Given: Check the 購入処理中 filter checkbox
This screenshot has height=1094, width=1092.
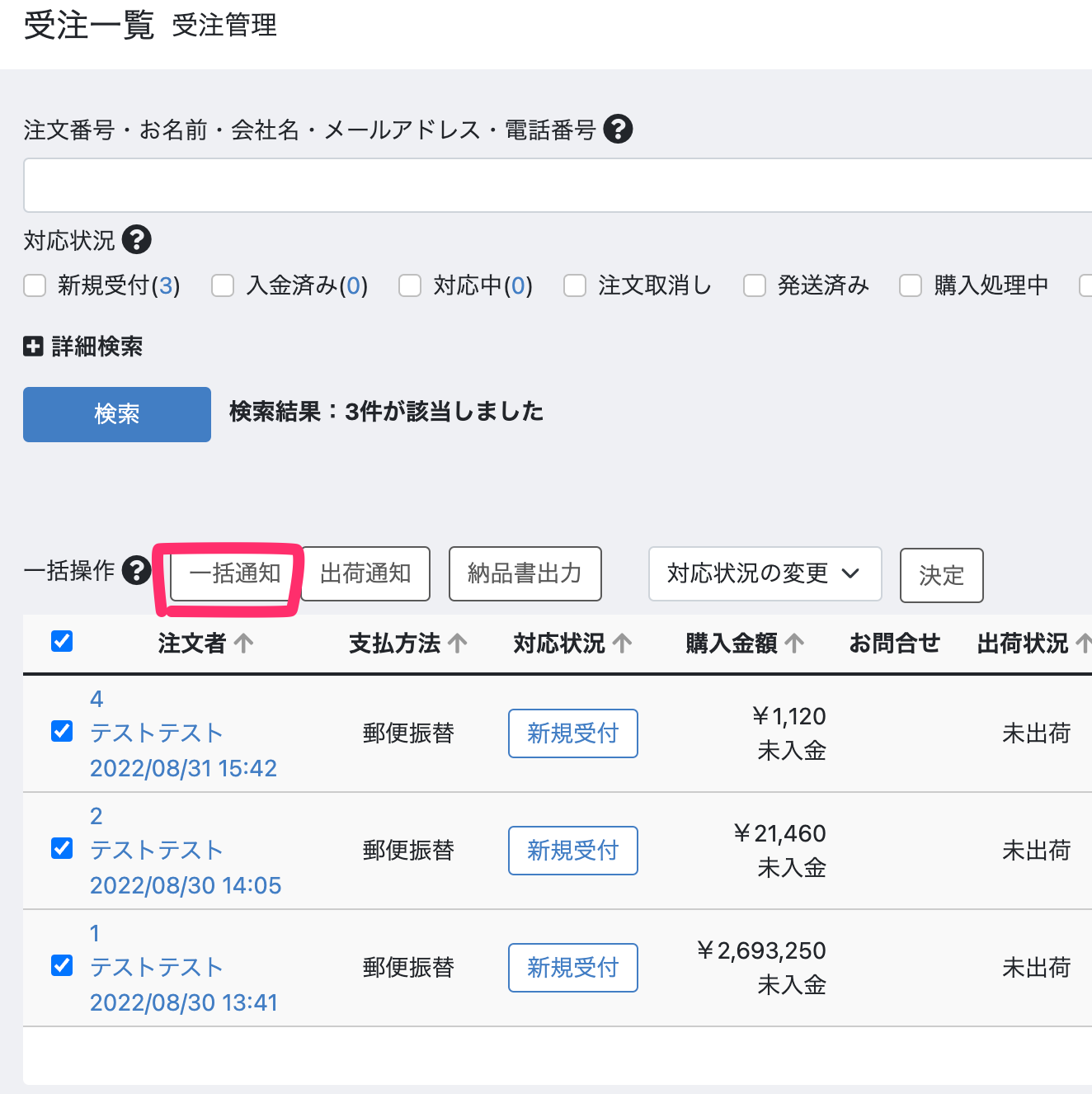Looking at the screenshot, I should coord(911,285).
